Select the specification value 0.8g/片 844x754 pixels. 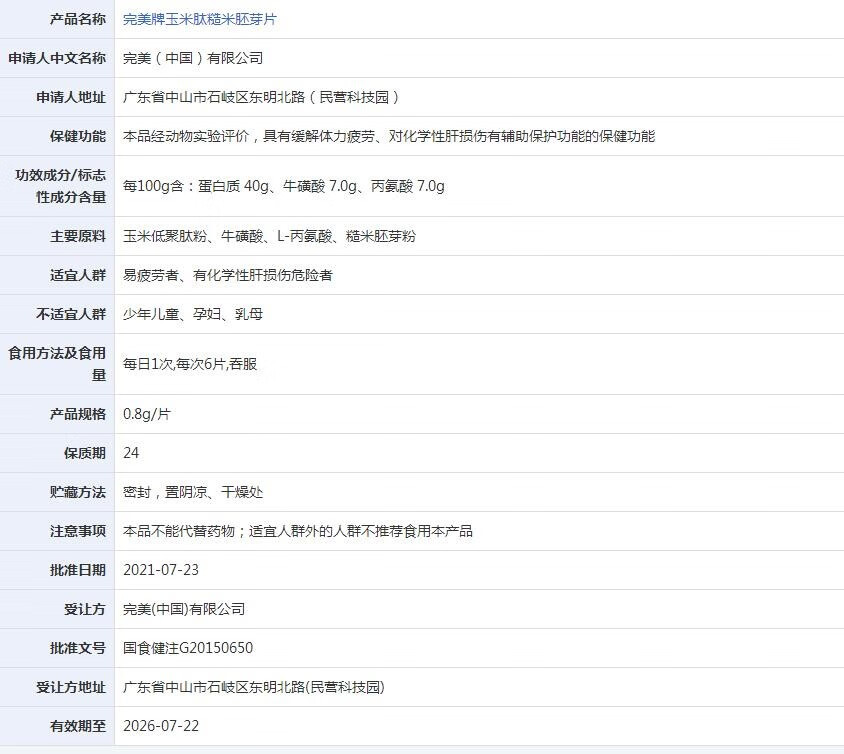(146, 414)
